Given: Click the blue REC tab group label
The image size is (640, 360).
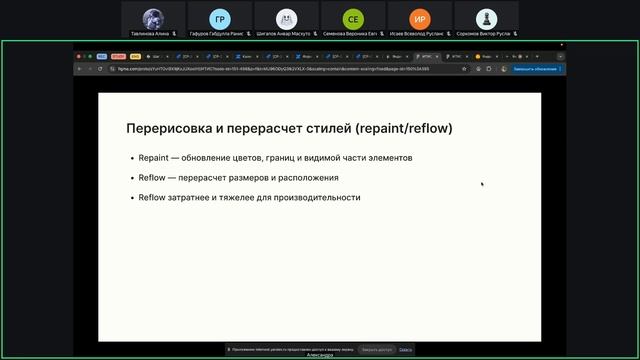Looking at the screenshot, I should (102, 56).
